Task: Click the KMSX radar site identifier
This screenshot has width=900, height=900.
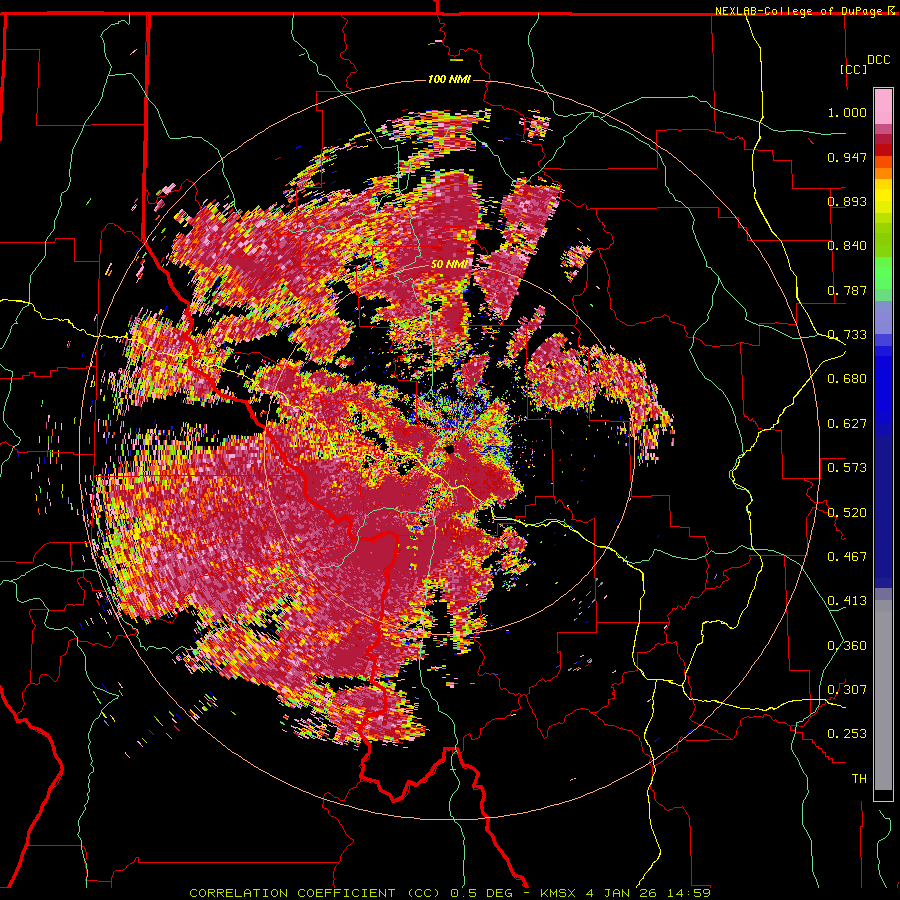Action: pyautogui.click(x=560, y=893)
